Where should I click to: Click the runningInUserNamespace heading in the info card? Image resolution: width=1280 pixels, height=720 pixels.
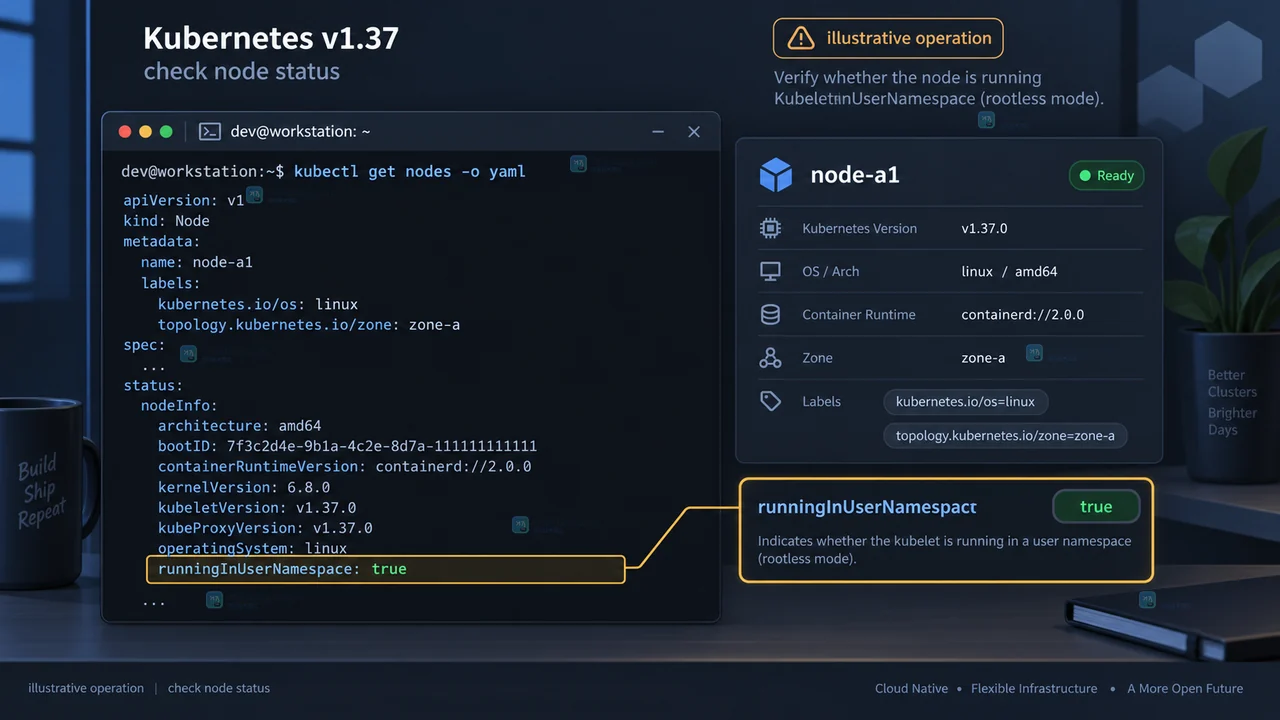867,508
